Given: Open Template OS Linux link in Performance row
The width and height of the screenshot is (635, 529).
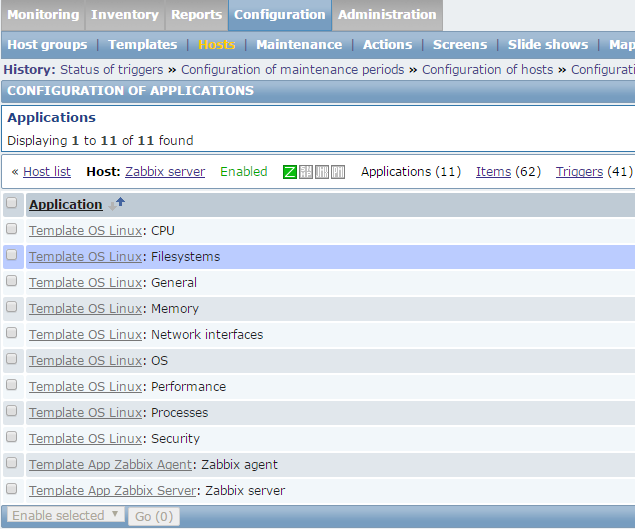Looking at the screenshot, I should pos(85,386).
